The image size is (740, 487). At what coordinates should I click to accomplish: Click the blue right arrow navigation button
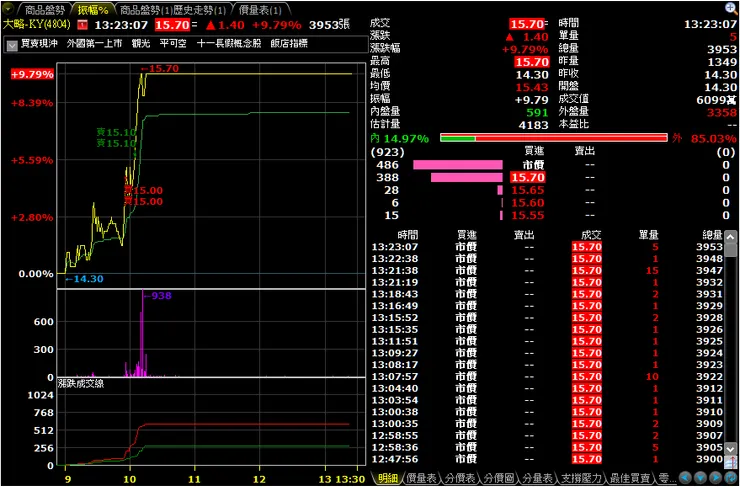pyautogui.click(x=715, y=477)
